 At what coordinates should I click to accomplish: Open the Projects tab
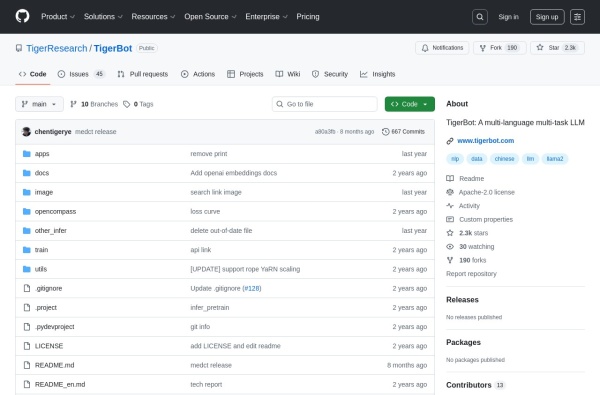coord(245,74)
